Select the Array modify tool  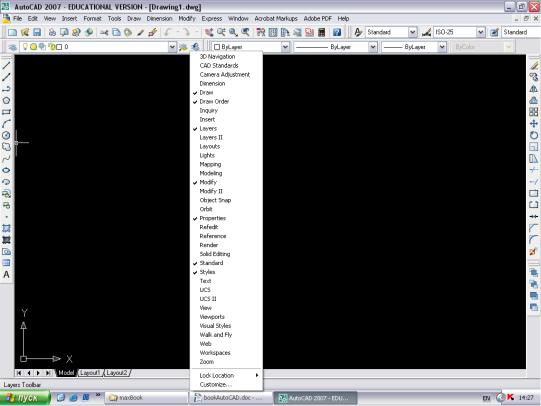[x=534, y=112]
